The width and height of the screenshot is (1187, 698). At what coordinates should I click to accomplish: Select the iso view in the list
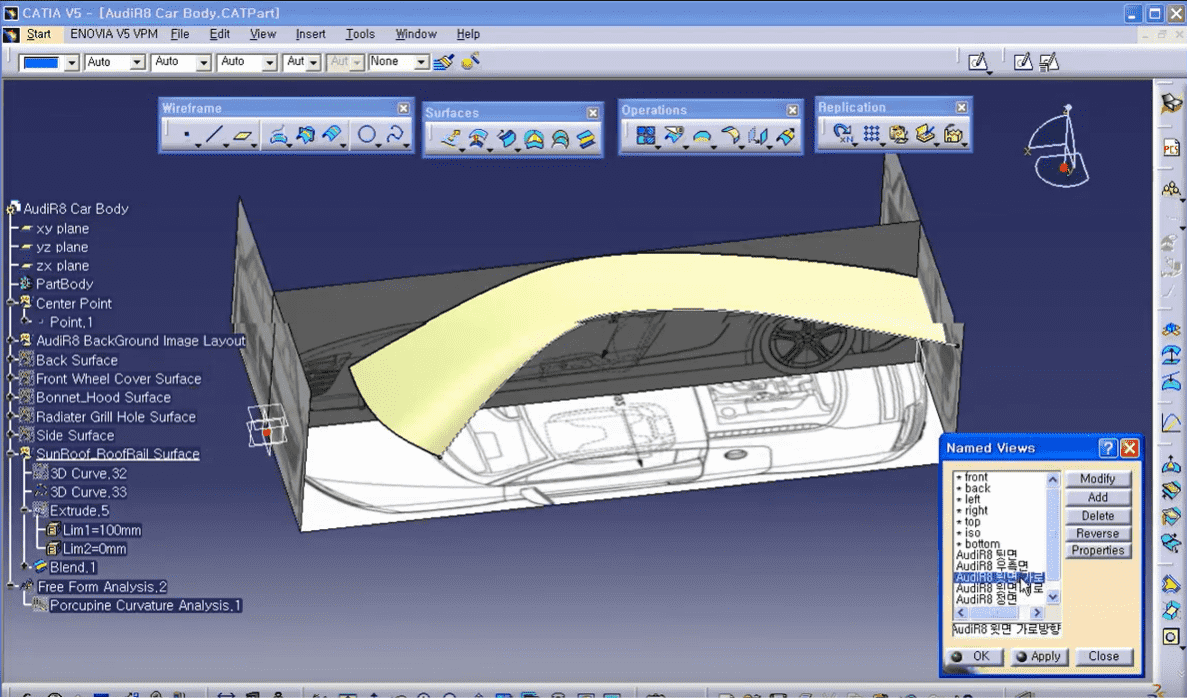pyautogui.click(x=973, y=533)
